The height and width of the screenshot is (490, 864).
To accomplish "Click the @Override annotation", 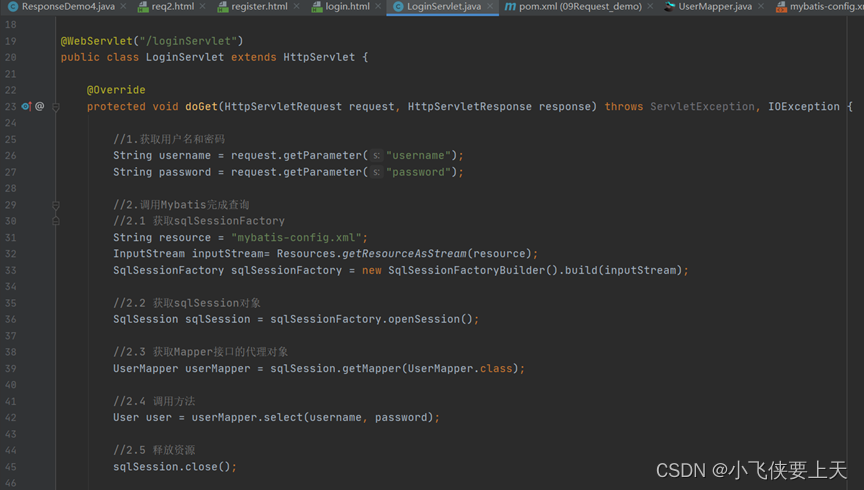I will (x=116, y=90).
